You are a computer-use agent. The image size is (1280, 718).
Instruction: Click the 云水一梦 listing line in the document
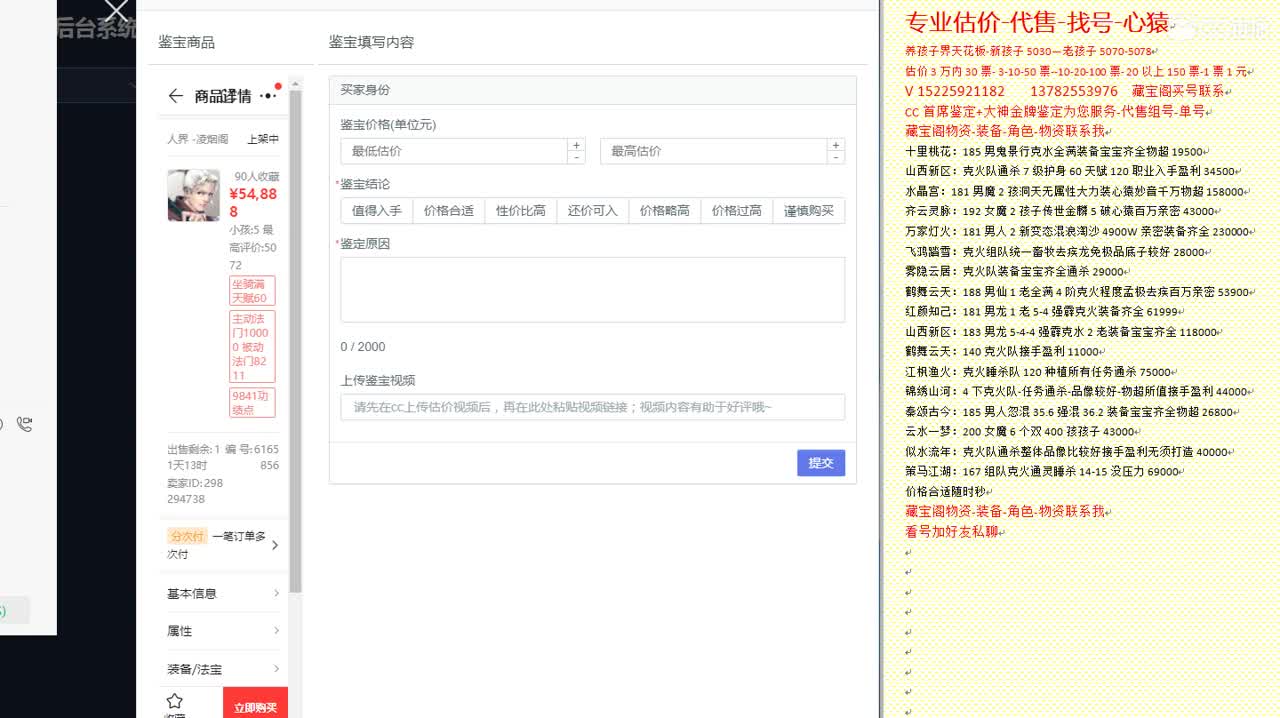pyautogui.click(x=1023, y=432)
